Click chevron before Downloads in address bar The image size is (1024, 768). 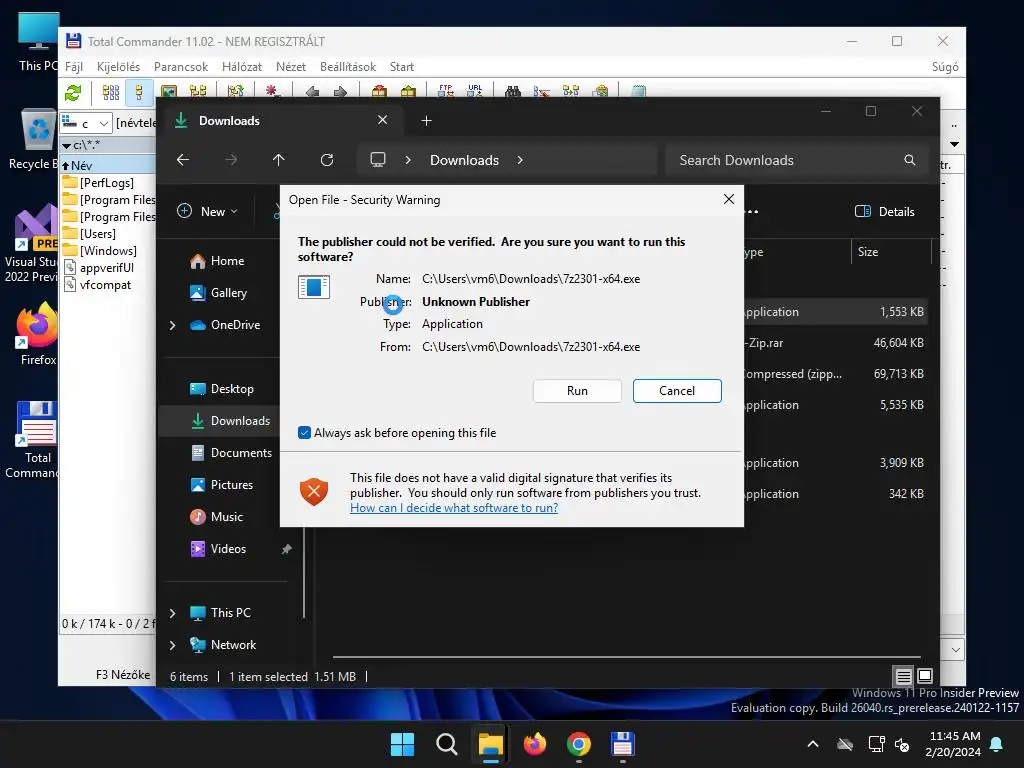pos(408,160)
